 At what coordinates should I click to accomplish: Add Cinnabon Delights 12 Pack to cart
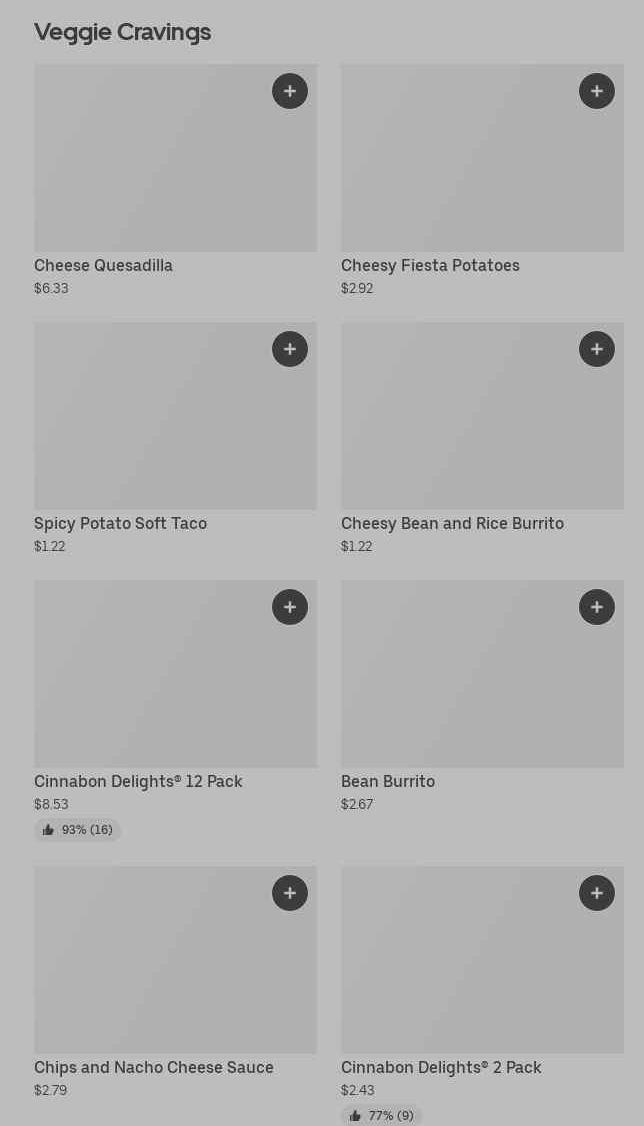pos(290,607)
